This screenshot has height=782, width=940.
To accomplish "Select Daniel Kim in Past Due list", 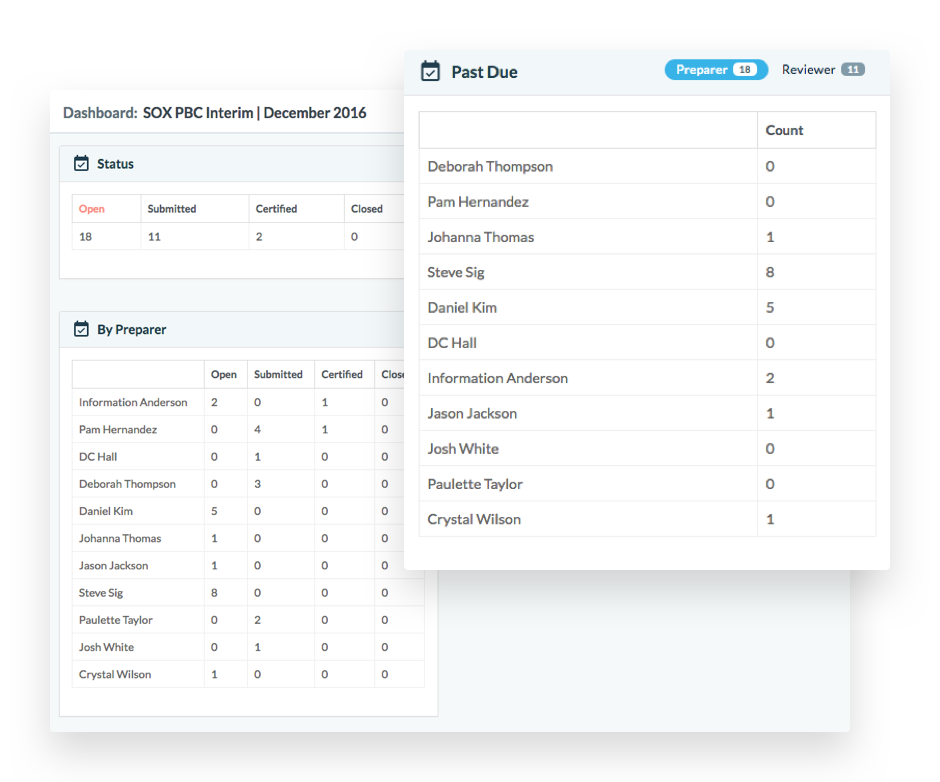I will pos(462,308).
